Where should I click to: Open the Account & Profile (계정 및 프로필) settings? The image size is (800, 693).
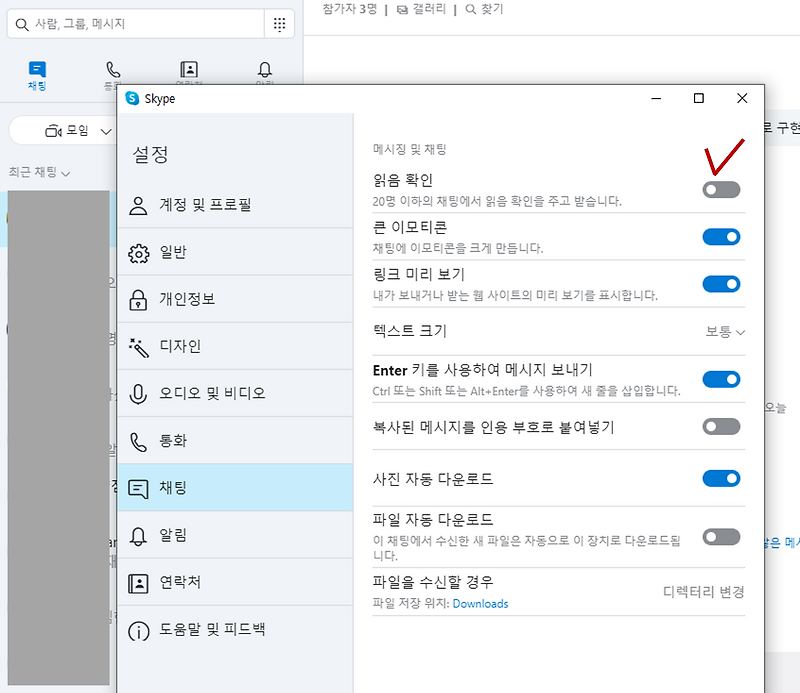pos(235,205)
